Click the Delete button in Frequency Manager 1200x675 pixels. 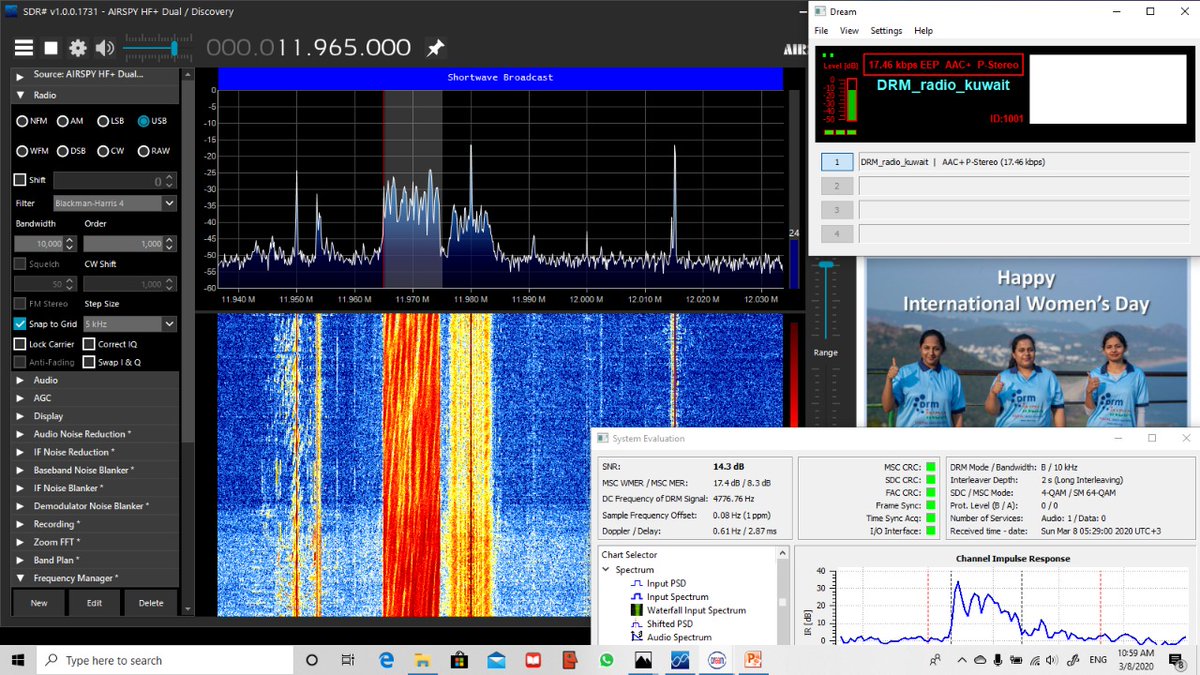tap(151, 603)
